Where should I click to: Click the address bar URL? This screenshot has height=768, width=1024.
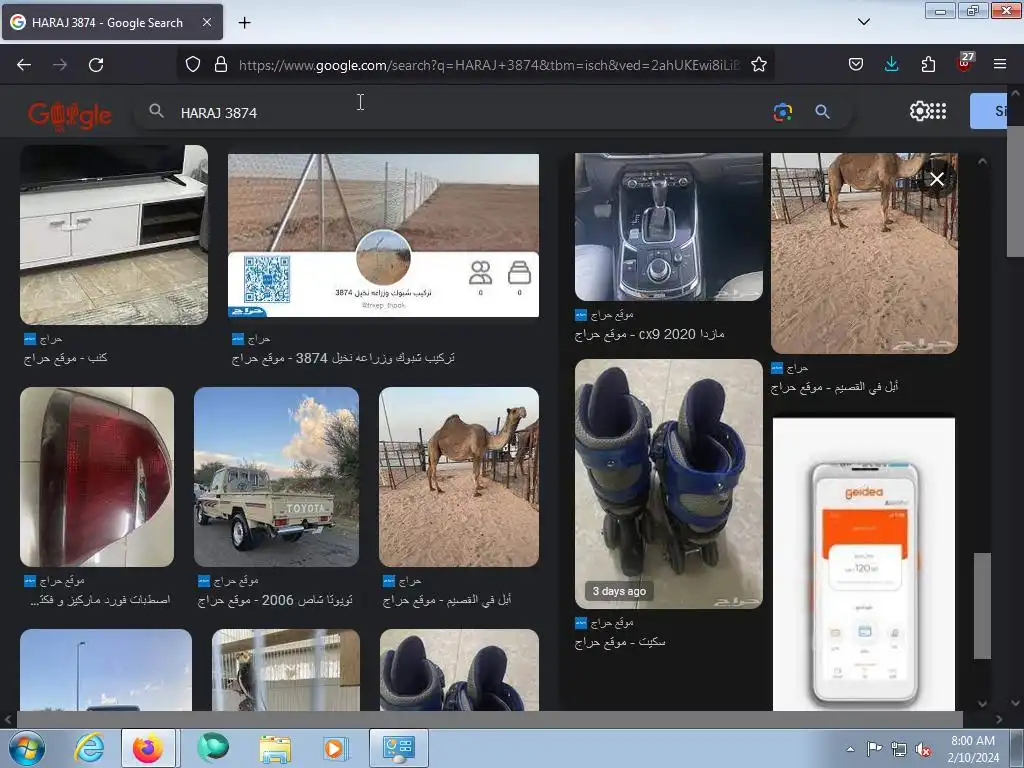point(488,65)
